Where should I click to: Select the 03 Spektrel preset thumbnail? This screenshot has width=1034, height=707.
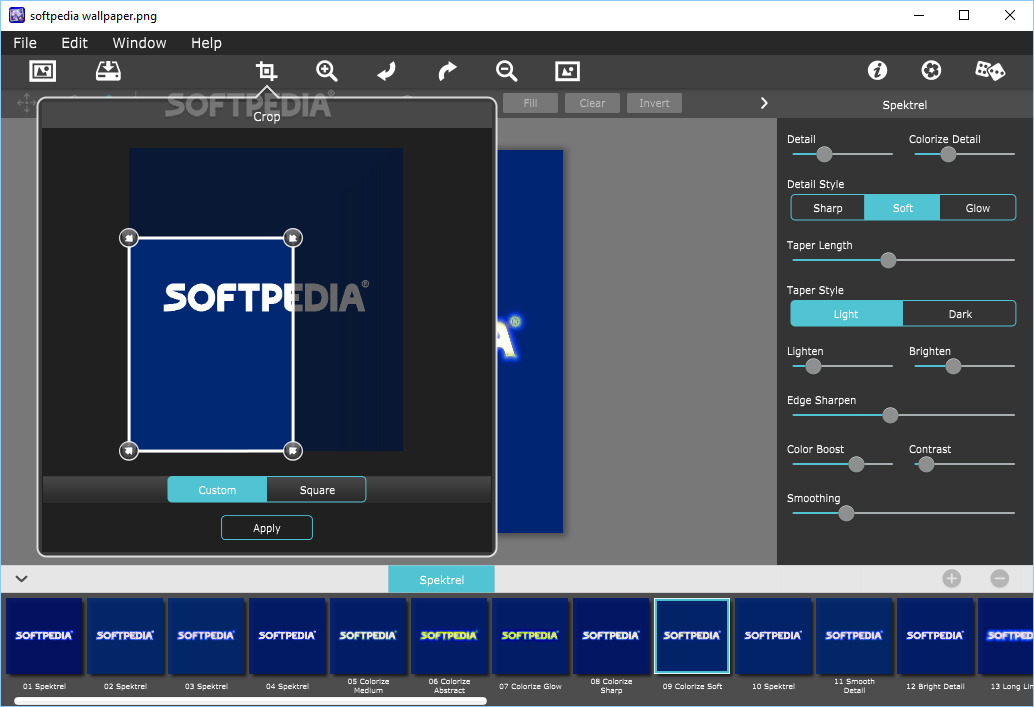(x=206, y=636)
